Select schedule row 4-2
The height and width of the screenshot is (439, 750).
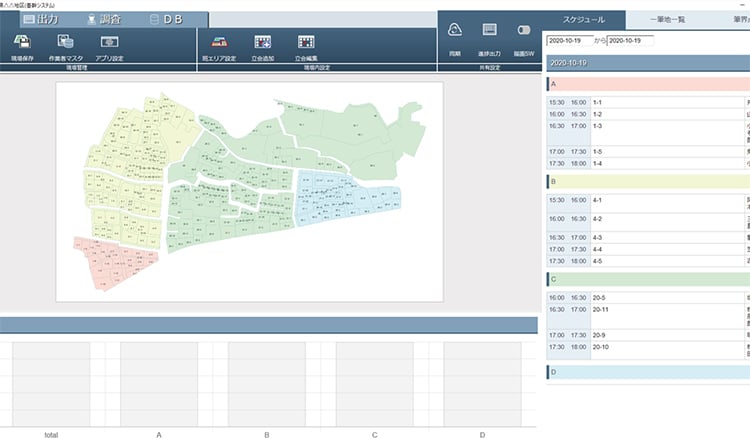coord(648,222)
